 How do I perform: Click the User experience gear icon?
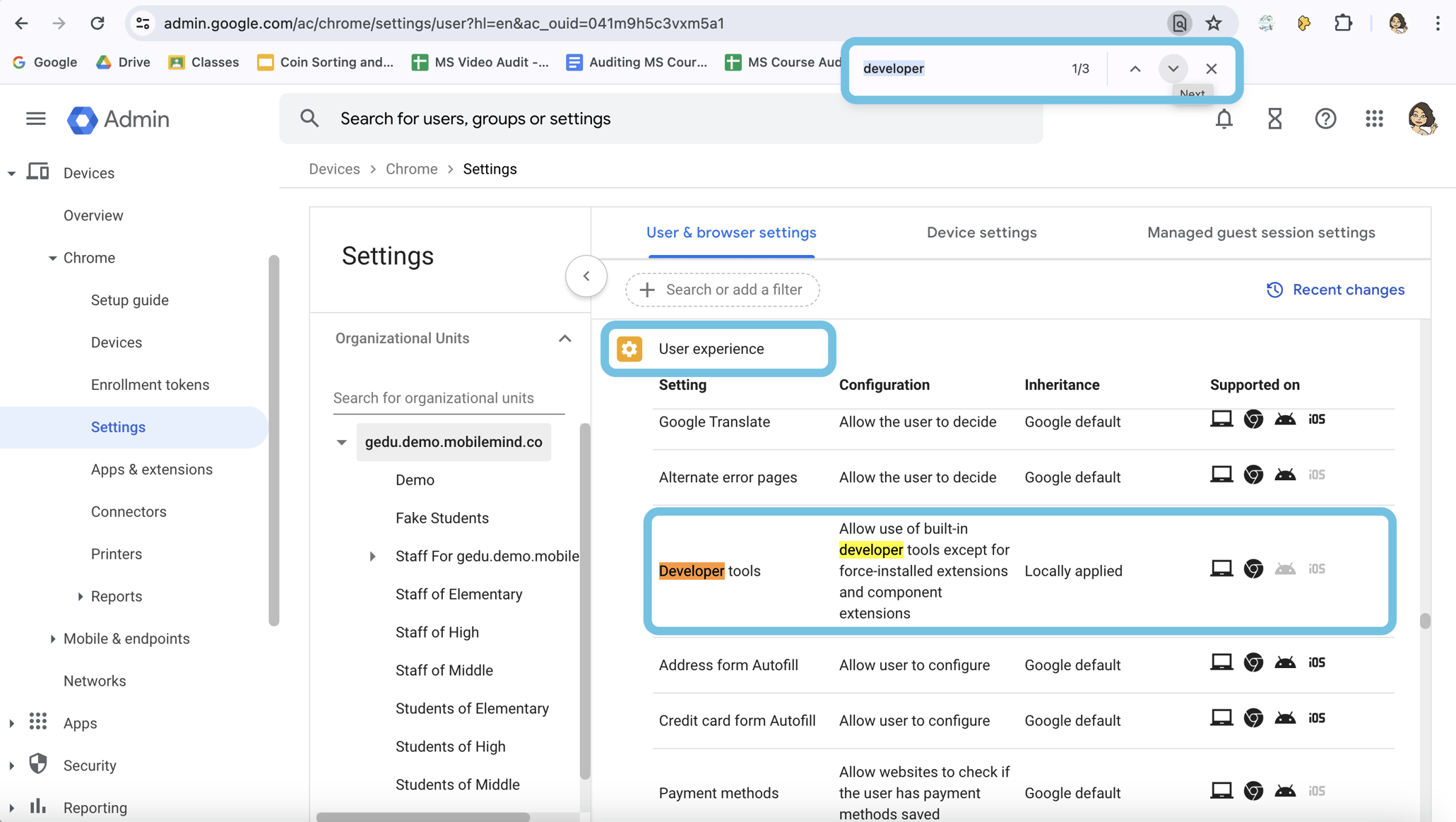(629, 349)
